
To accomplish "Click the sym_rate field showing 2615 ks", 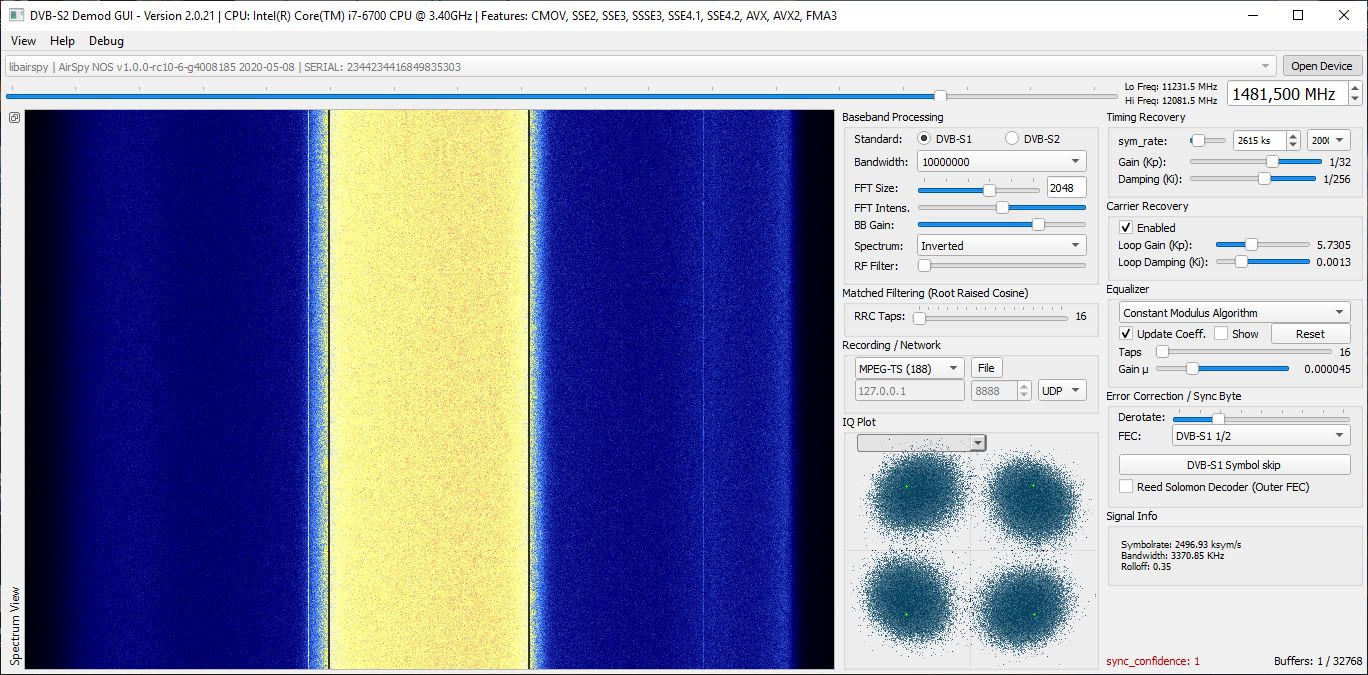I will [x=1260, y=141].
